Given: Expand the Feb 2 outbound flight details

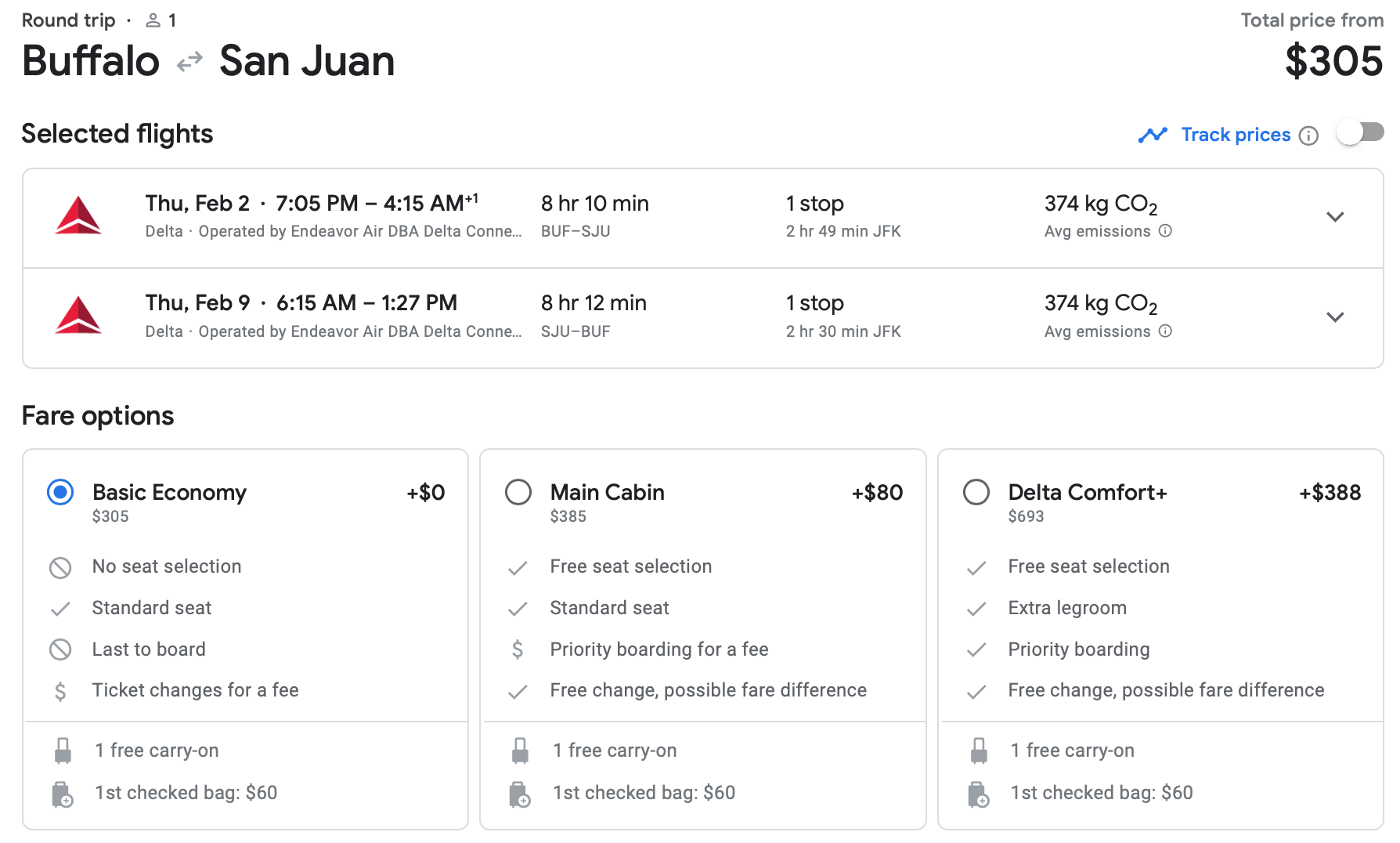Looking at the screenshot, I should [x=1335, y=216].
